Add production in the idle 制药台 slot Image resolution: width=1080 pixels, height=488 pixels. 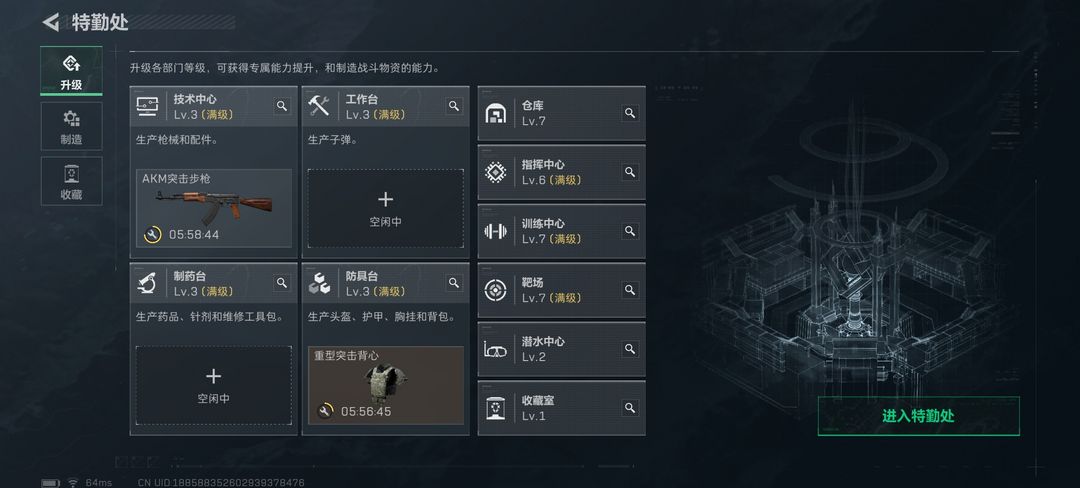(x=214, y=385)
